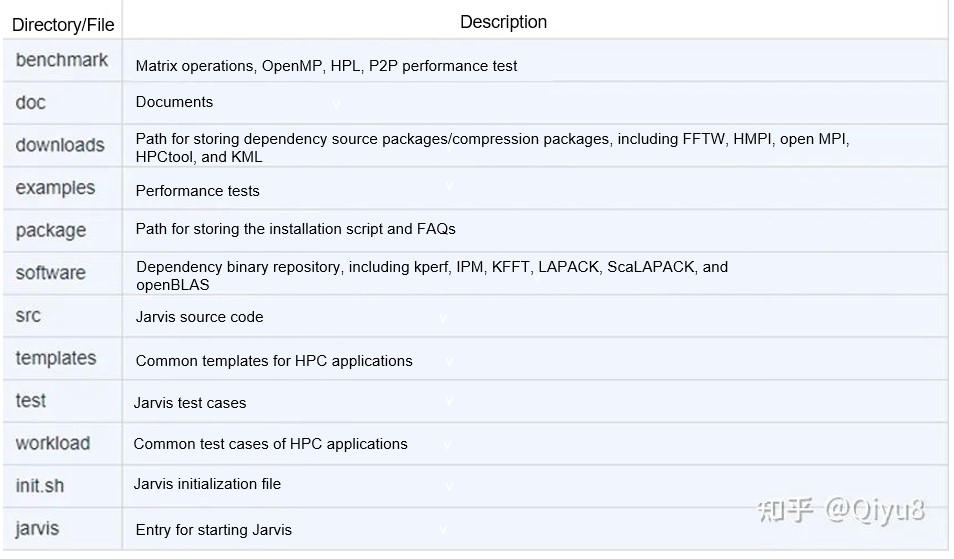
Task: Click the templates directory entry
Action: pos(56,358)
